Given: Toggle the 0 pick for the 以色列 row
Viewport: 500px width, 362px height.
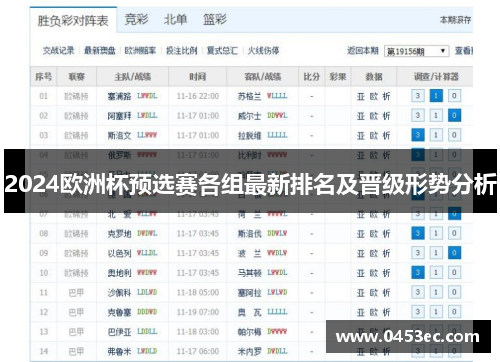Looking at the screenshot, I should pyautogui.click(x=454, y=253).
